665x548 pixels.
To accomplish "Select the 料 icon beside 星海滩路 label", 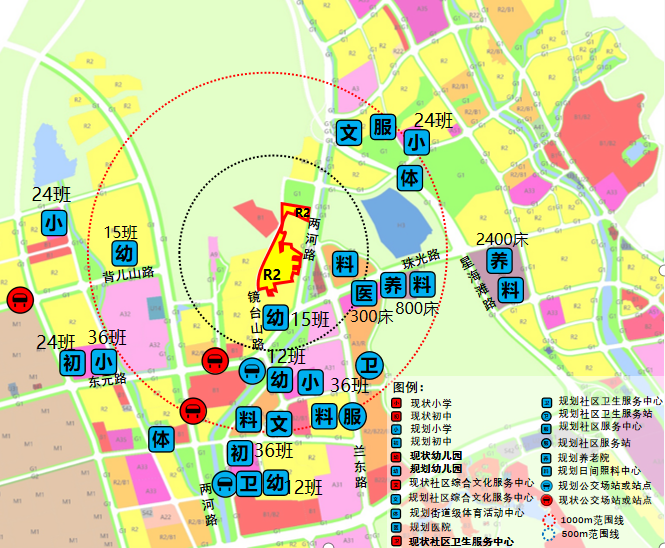I will tap(511, 290).
